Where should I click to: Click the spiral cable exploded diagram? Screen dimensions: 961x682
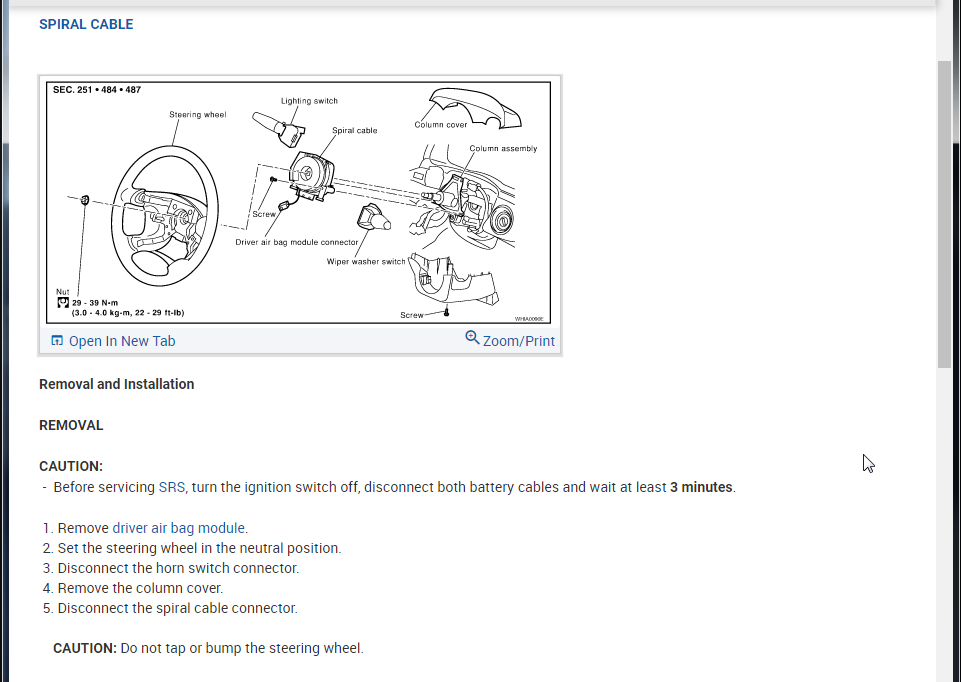tap(298, 202)
